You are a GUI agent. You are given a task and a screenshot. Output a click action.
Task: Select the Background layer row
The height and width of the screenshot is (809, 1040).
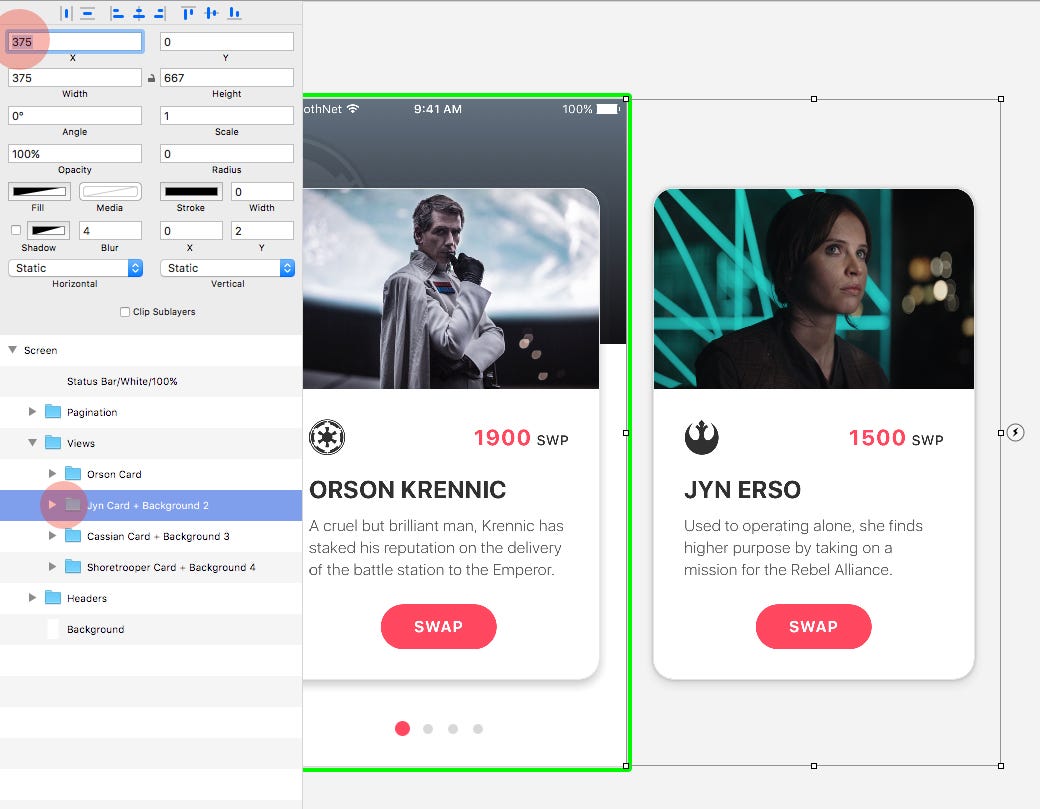tap(151, 629)
